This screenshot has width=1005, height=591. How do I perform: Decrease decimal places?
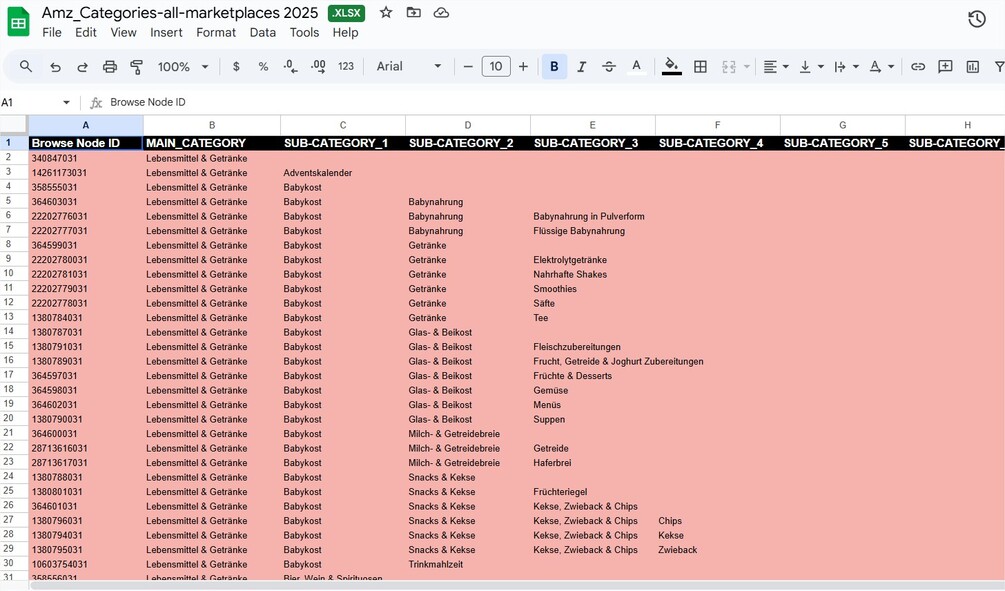[290, 66]
